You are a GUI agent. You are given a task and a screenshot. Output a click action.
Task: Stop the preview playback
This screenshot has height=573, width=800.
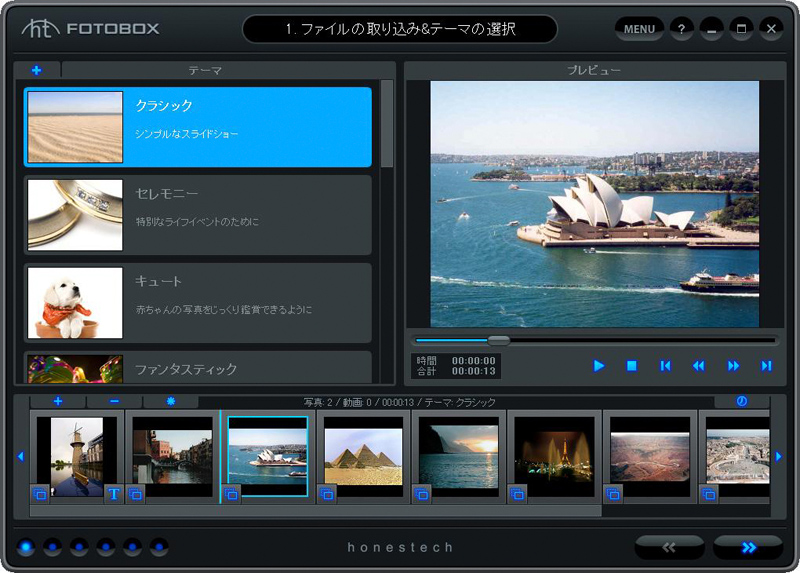click(632, 366)
